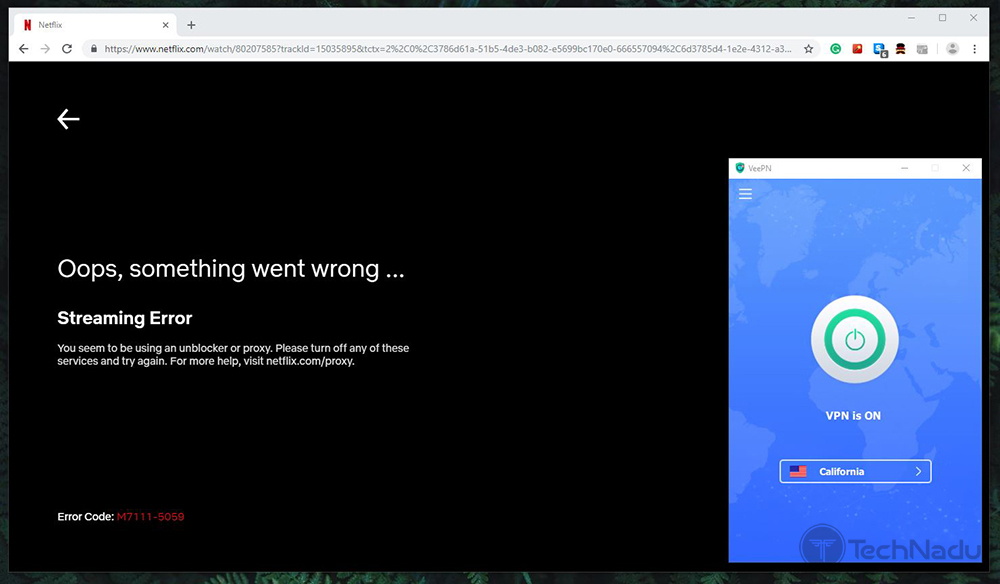Screen dimensions: 1000x584
Task: Maximize the Chrome window
Action: point(942,18)
